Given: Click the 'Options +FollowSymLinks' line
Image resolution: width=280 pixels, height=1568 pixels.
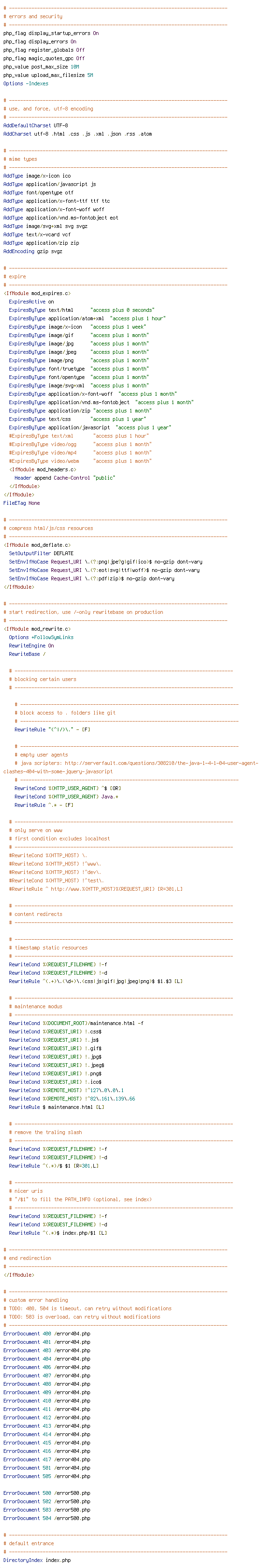Looking at the screenshot, I should tap(41, 637).
